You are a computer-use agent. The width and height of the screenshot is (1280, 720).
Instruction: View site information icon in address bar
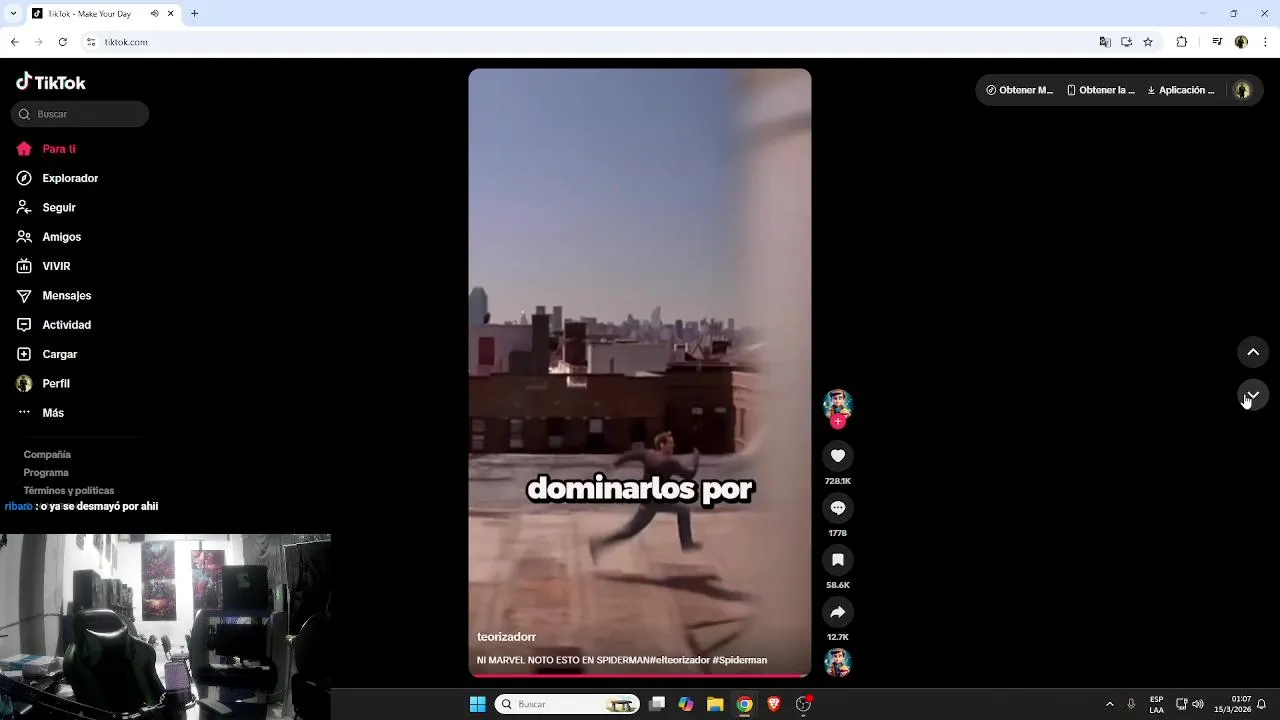point(91,42)
